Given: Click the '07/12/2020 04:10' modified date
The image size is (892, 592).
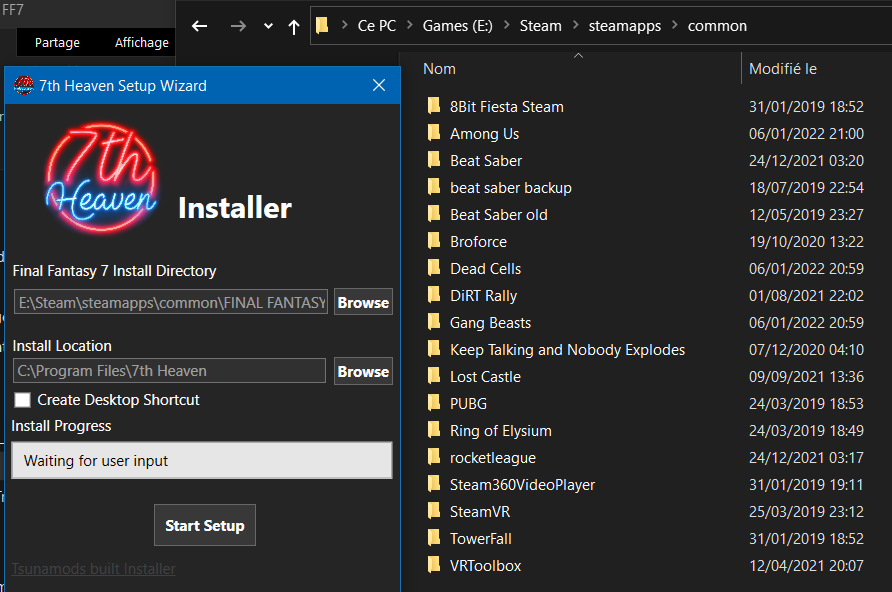Looking at the screenshot, I should pyautogui.click(x=806, y=350).
